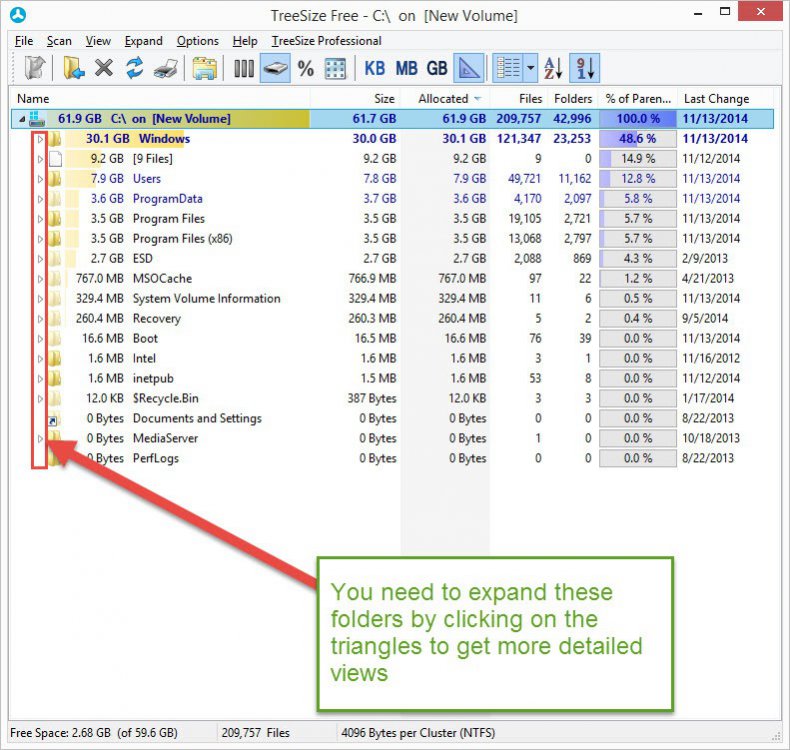Image resolution: width=790 pixels, height=750 pixels.
Task: Open the TreeSize Professional menu
Action: click(x=326, y=41)
